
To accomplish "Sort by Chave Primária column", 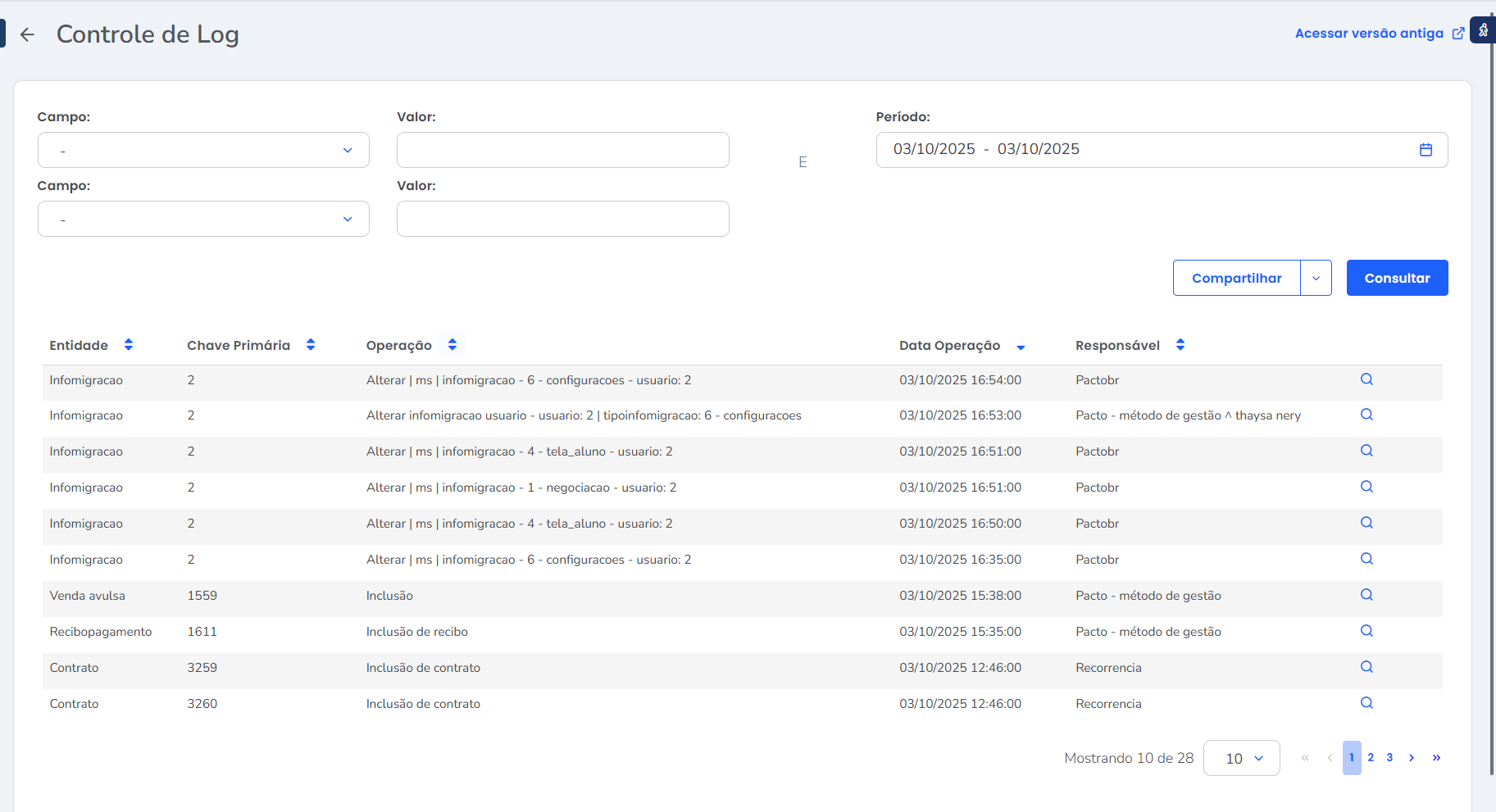I will click(311, 345).
